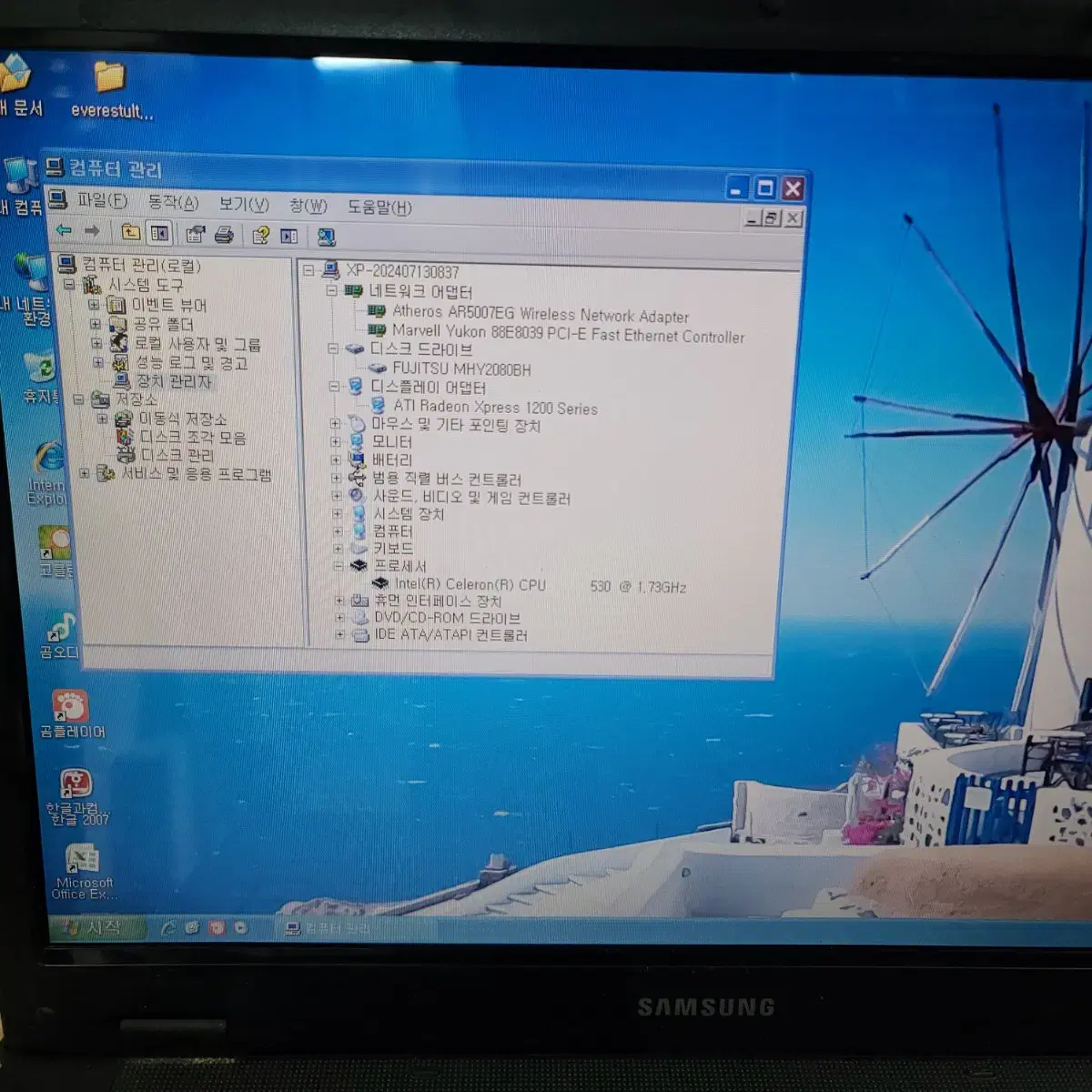The width and height of the screenshot is (1092, 1092).
Task: Collapse the 디스플레이 어댑터 category
Action: click(333, 387)
